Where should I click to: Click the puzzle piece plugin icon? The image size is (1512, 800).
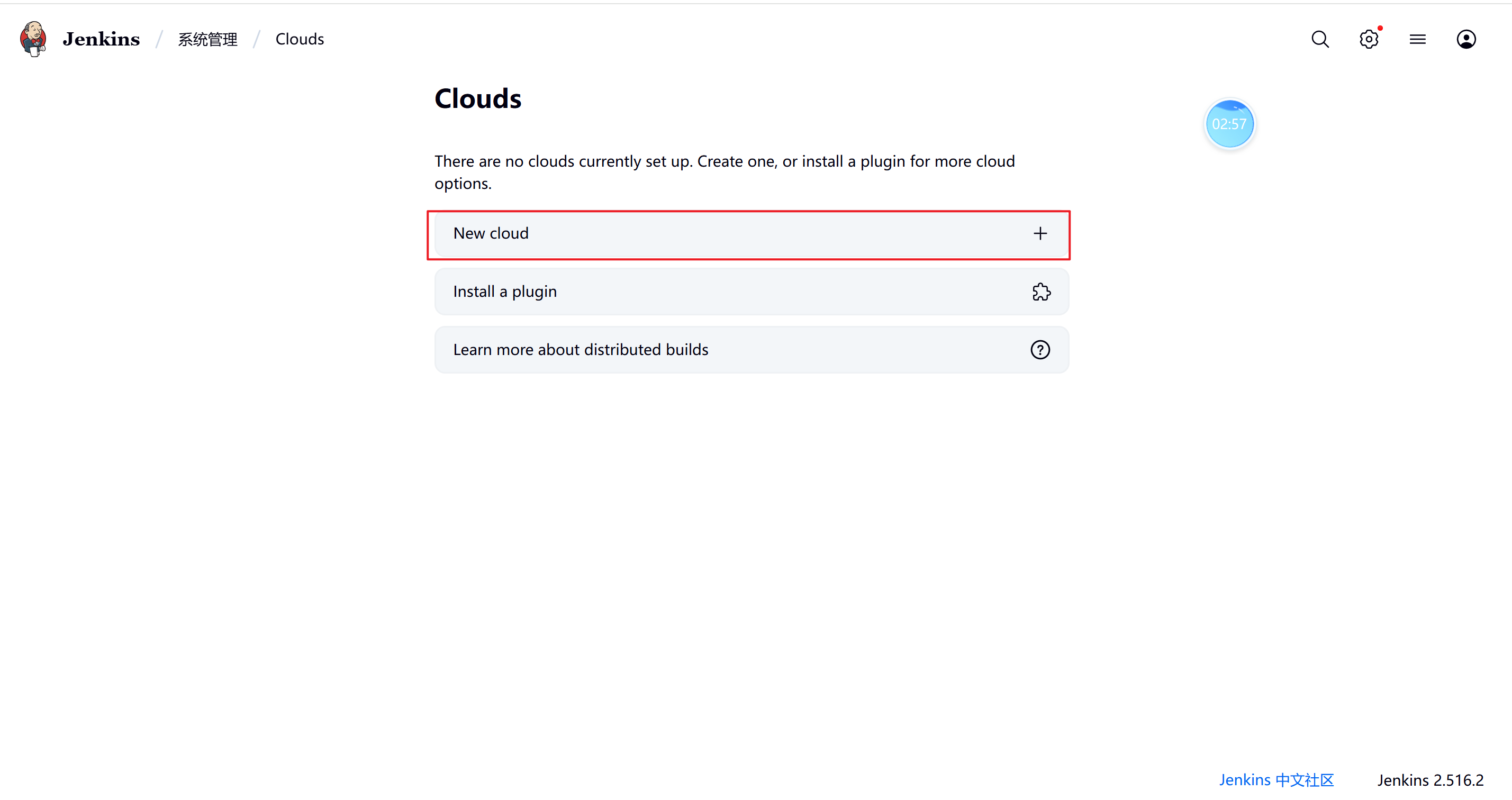1040,292
